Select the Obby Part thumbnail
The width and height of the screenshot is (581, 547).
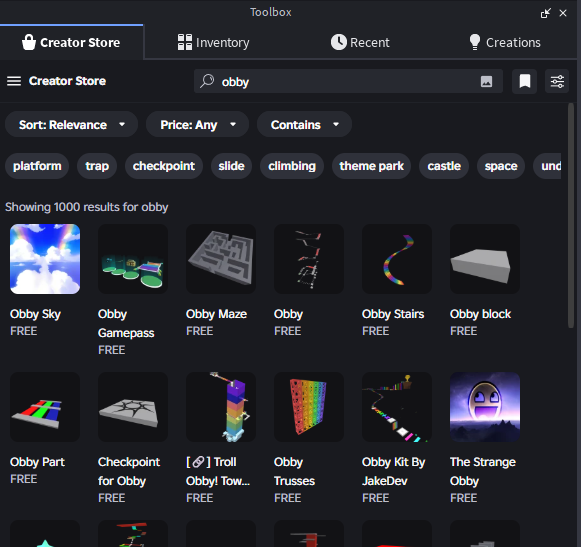pyautogui.click(x=45, y=407)
